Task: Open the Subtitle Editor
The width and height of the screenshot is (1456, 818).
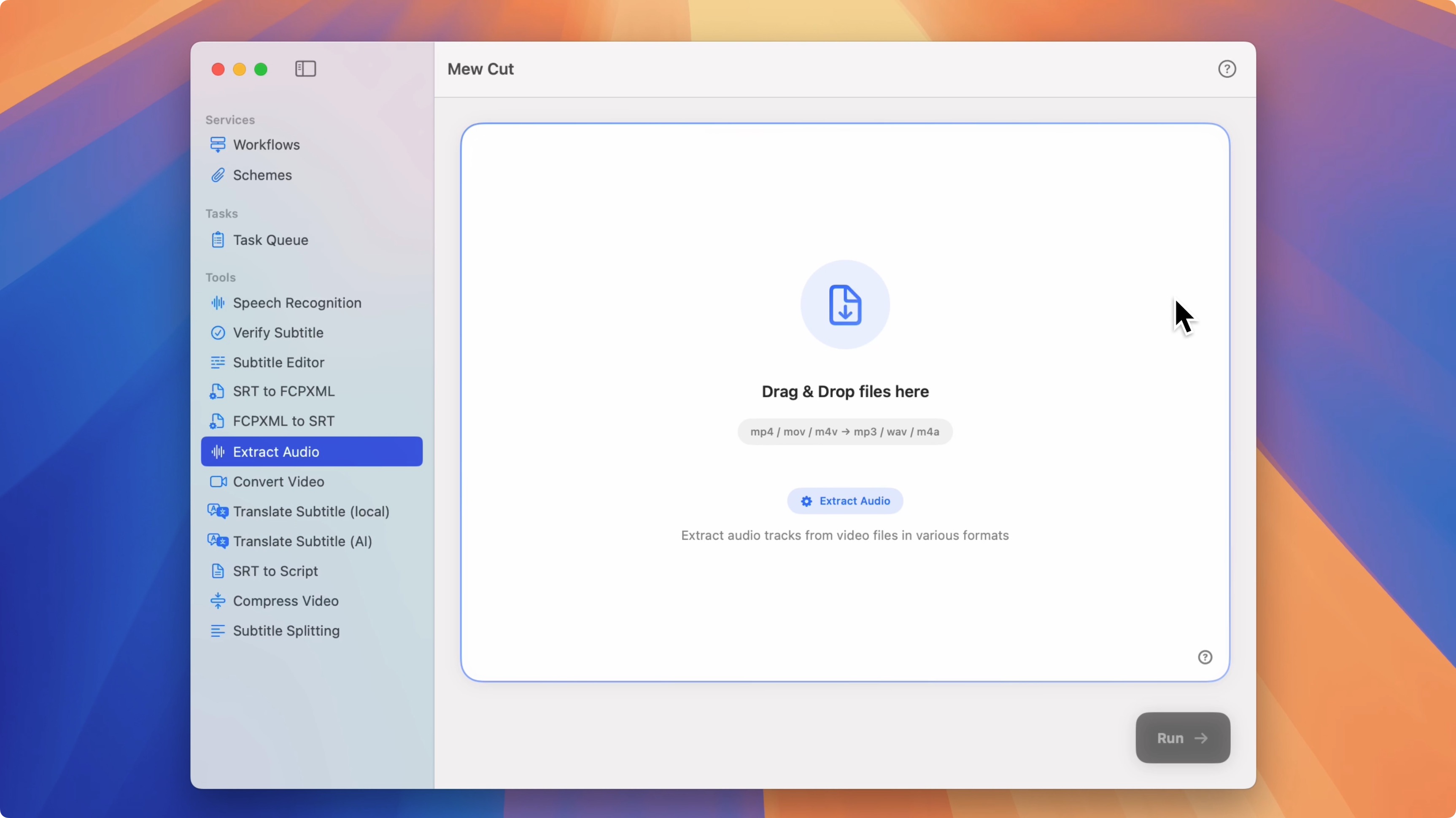Action: point(279,362)
